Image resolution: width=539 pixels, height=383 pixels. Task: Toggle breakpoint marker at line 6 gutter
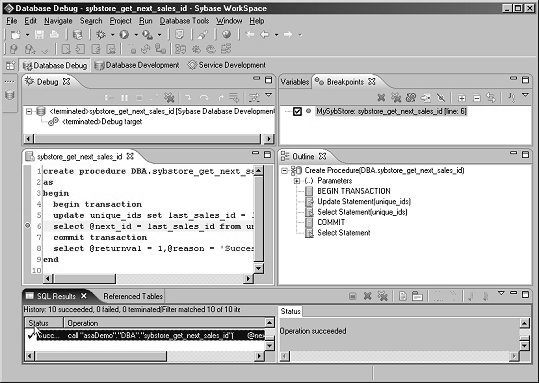point(28,226)
